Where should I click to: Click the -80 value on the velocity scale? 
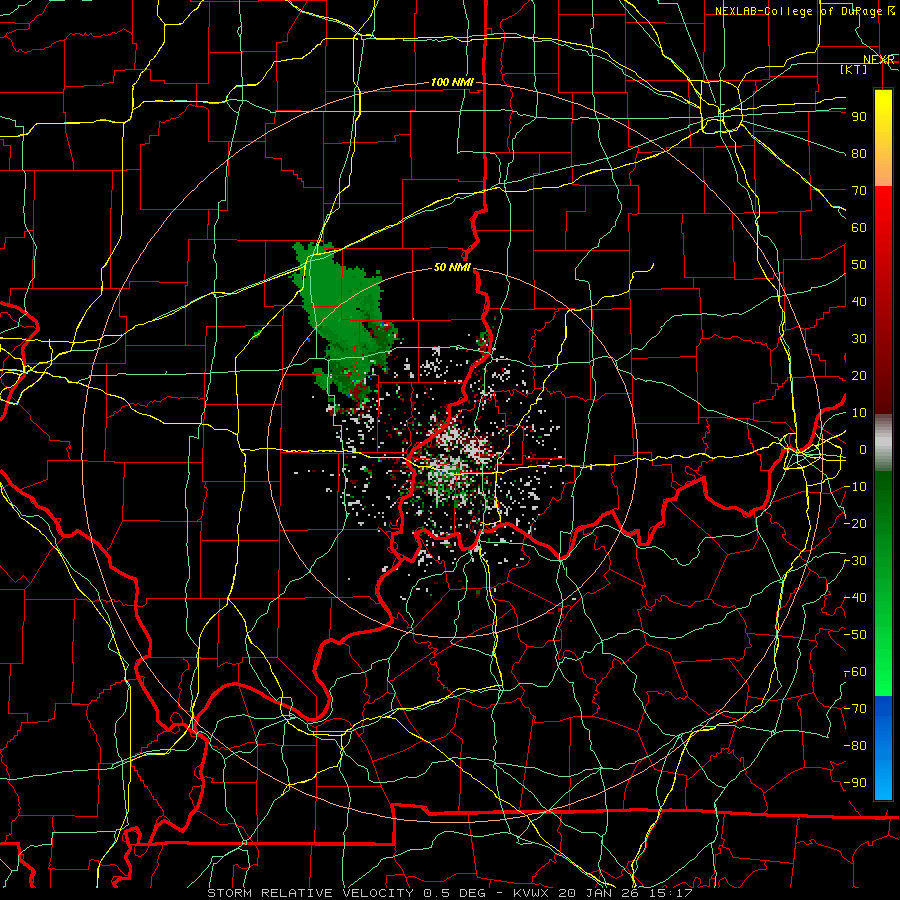856,746
